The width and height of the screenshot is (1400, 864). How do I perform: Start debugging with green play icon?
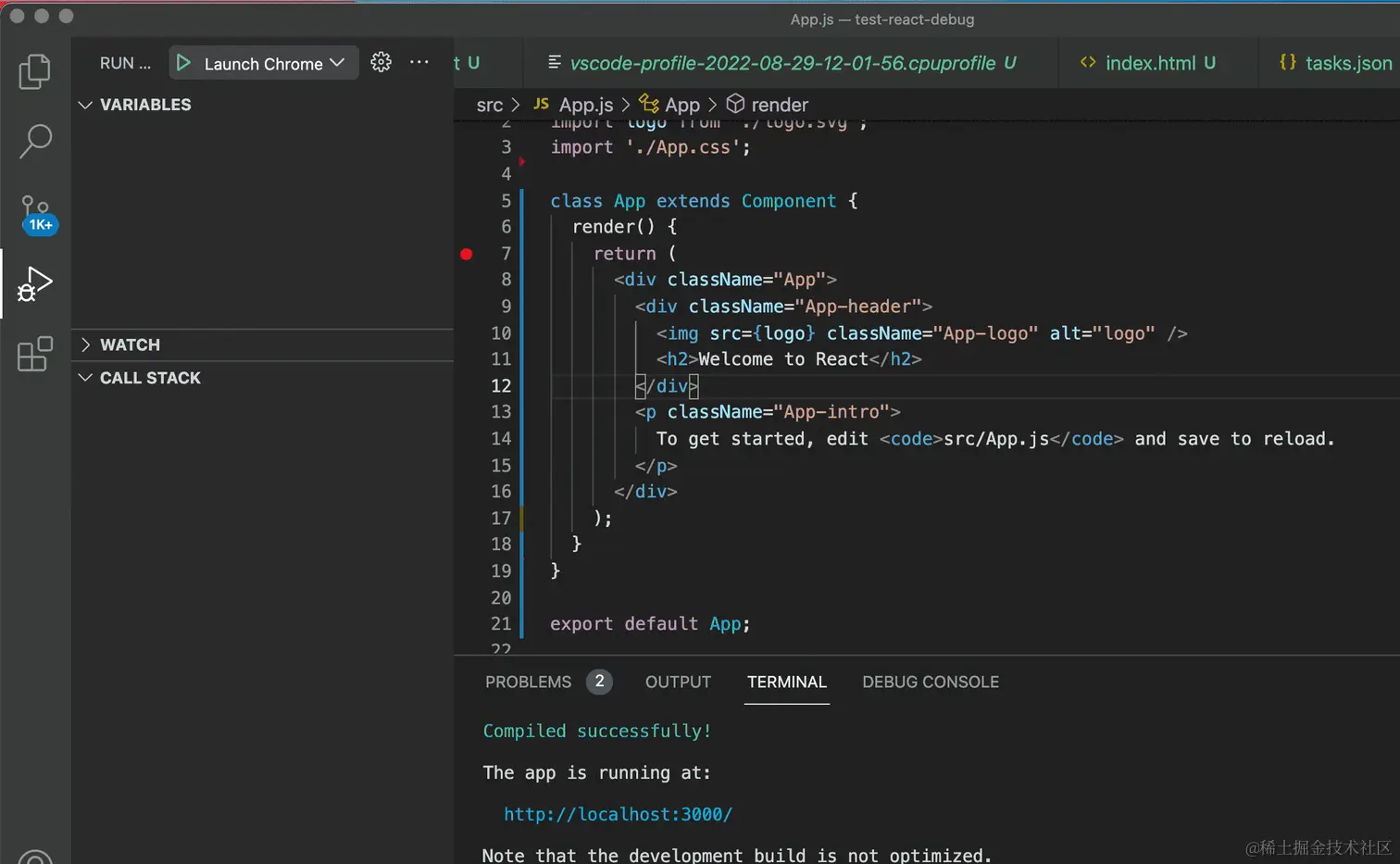183,63
